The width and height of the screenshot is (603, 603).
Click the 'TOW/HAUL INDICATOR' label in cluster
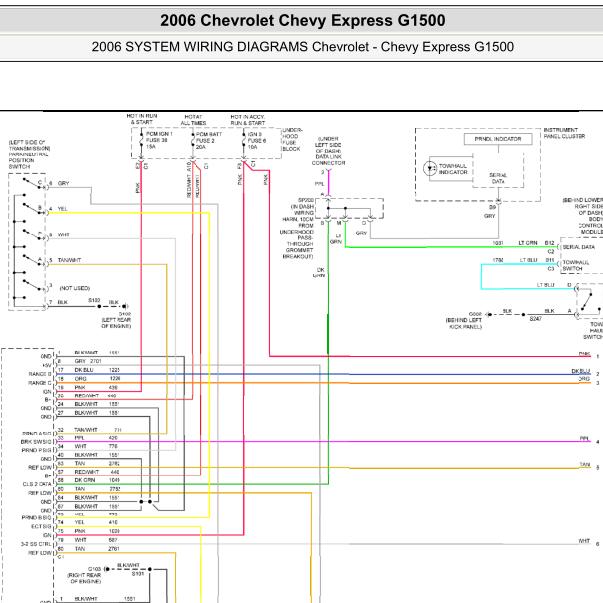tap(453, 169)
